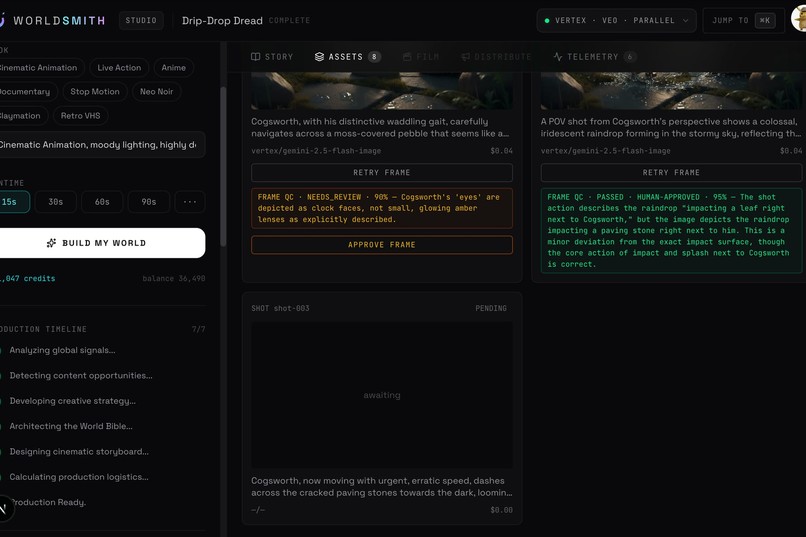This screenshot has width=806, height=537.
Task: Click the round N badge icon
Action: coord(3,509)
